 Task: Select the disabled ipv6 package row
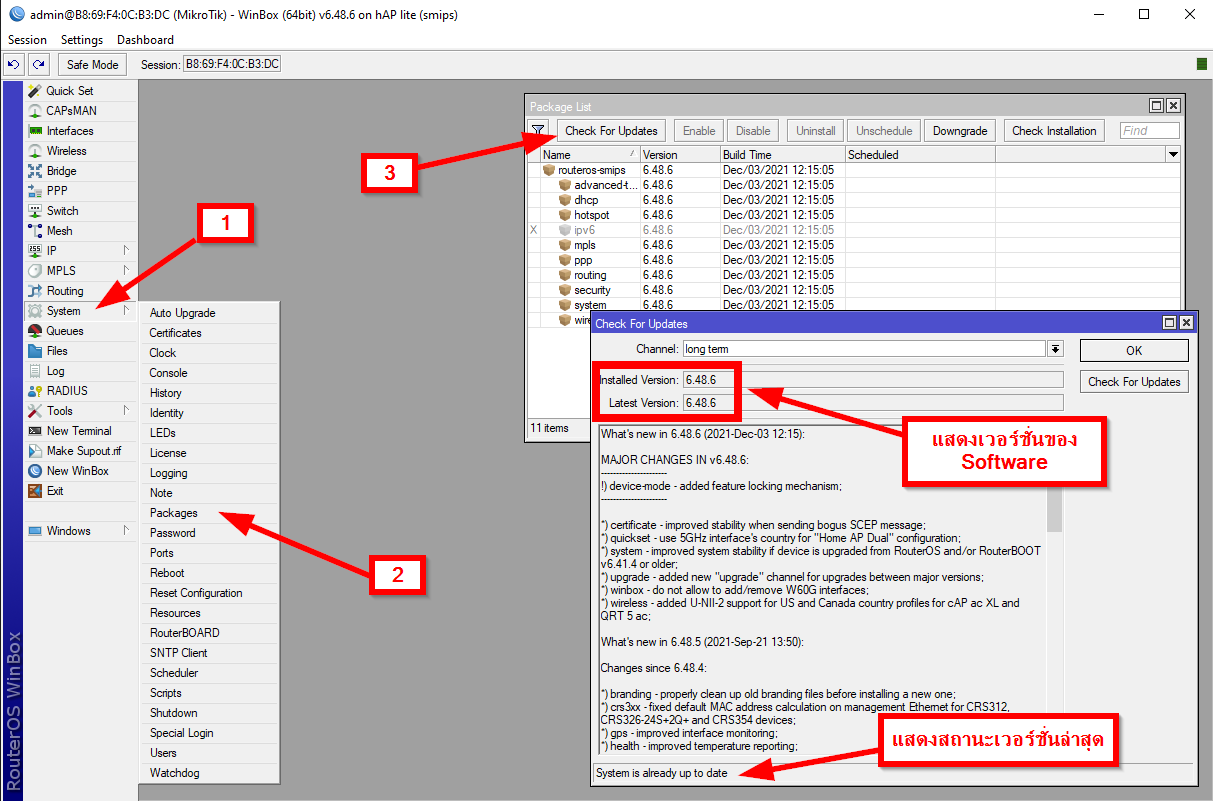[x=853, y=230]
